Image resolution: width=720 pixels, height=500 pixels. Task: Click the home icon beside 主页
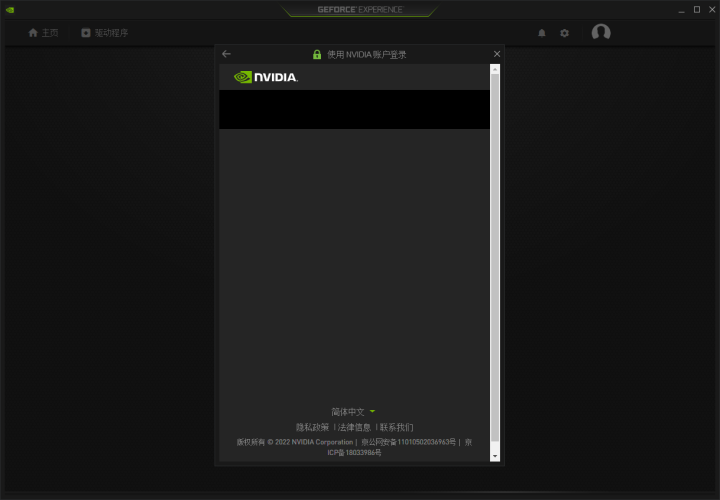coord(33,33)
